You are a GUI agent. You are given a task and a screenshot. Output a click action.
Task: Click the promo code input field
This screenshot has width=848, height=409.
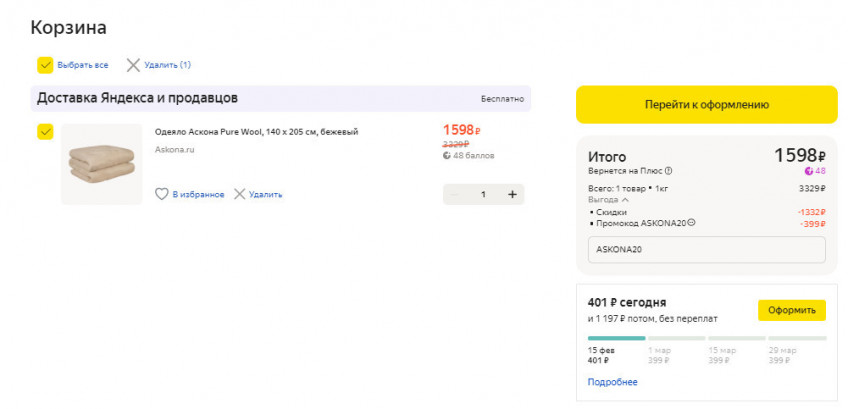(706, 249)
